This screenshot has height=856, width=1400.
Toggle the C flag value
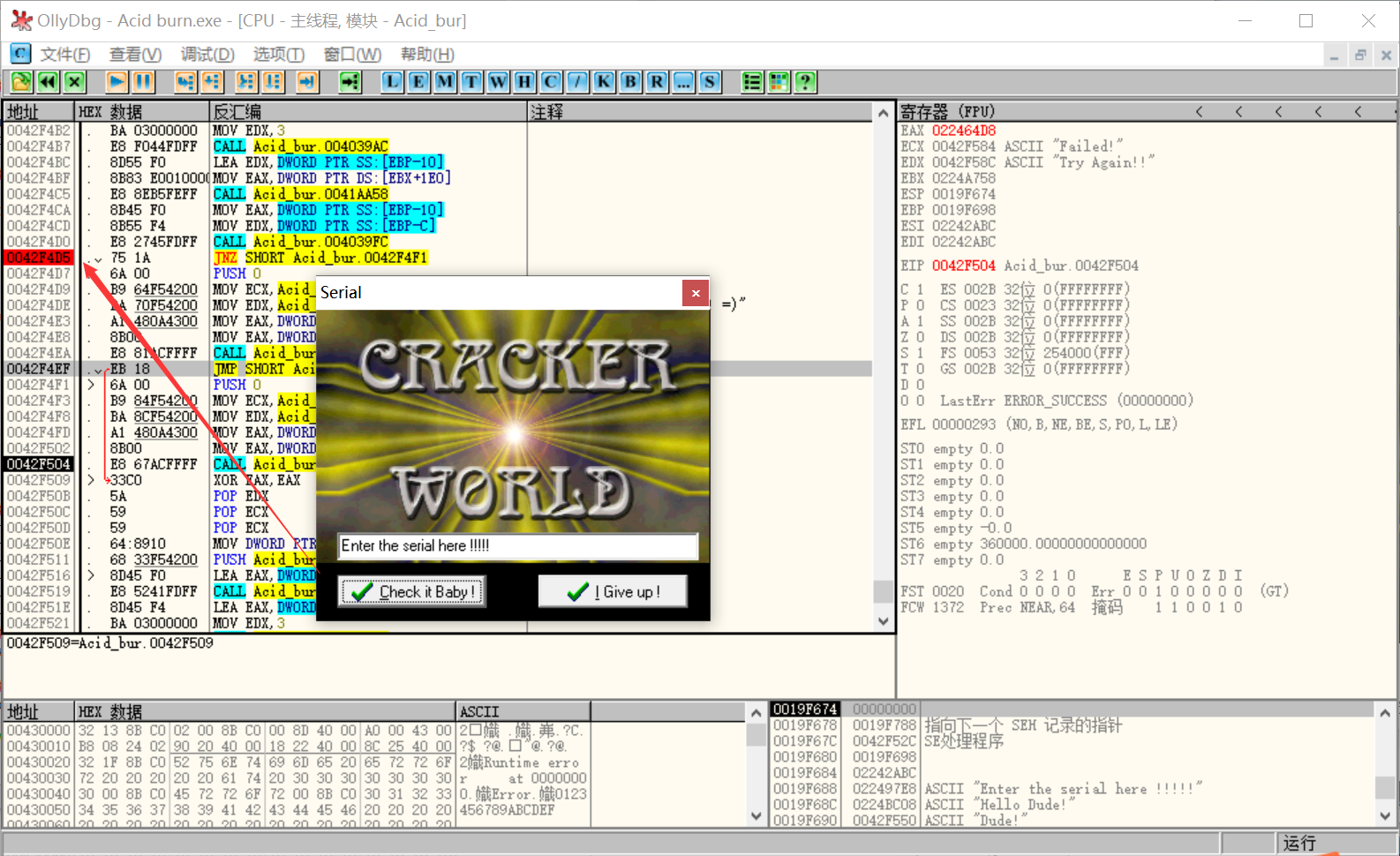click(920, 289)
